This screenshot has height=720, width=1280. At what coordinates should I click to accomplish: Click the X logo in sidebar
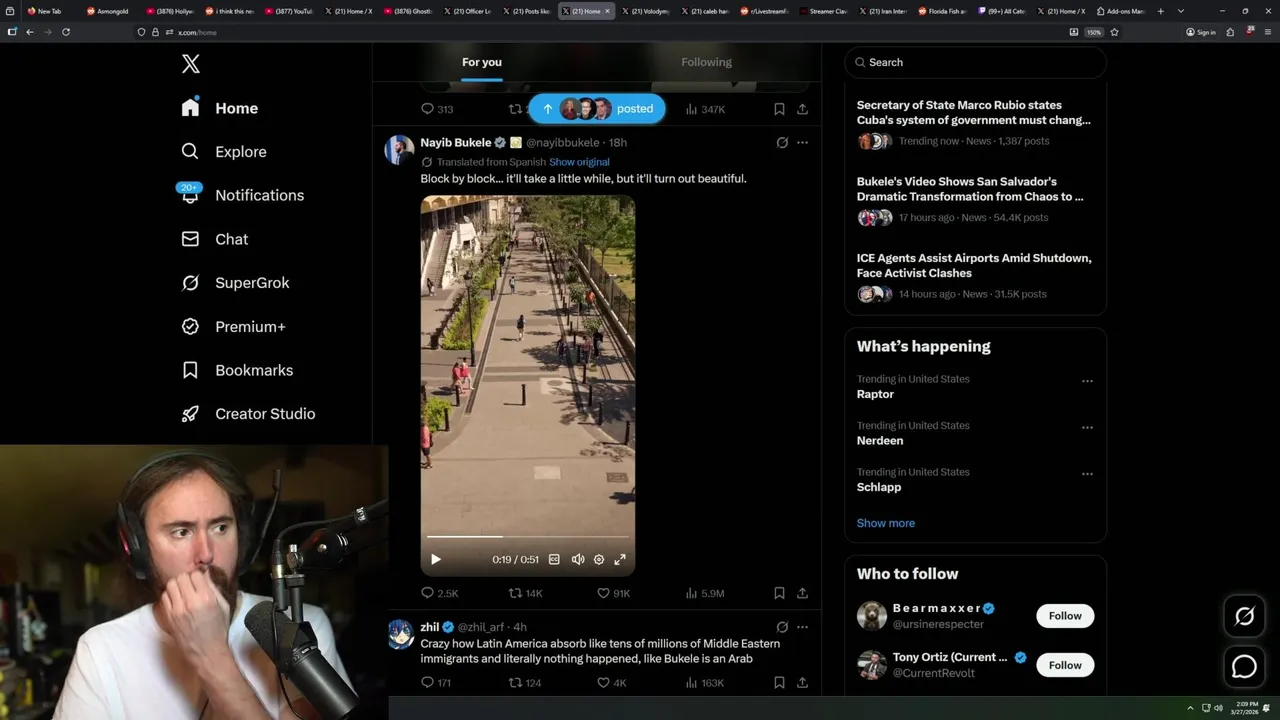pyautogui.click(x=191, y=64)
